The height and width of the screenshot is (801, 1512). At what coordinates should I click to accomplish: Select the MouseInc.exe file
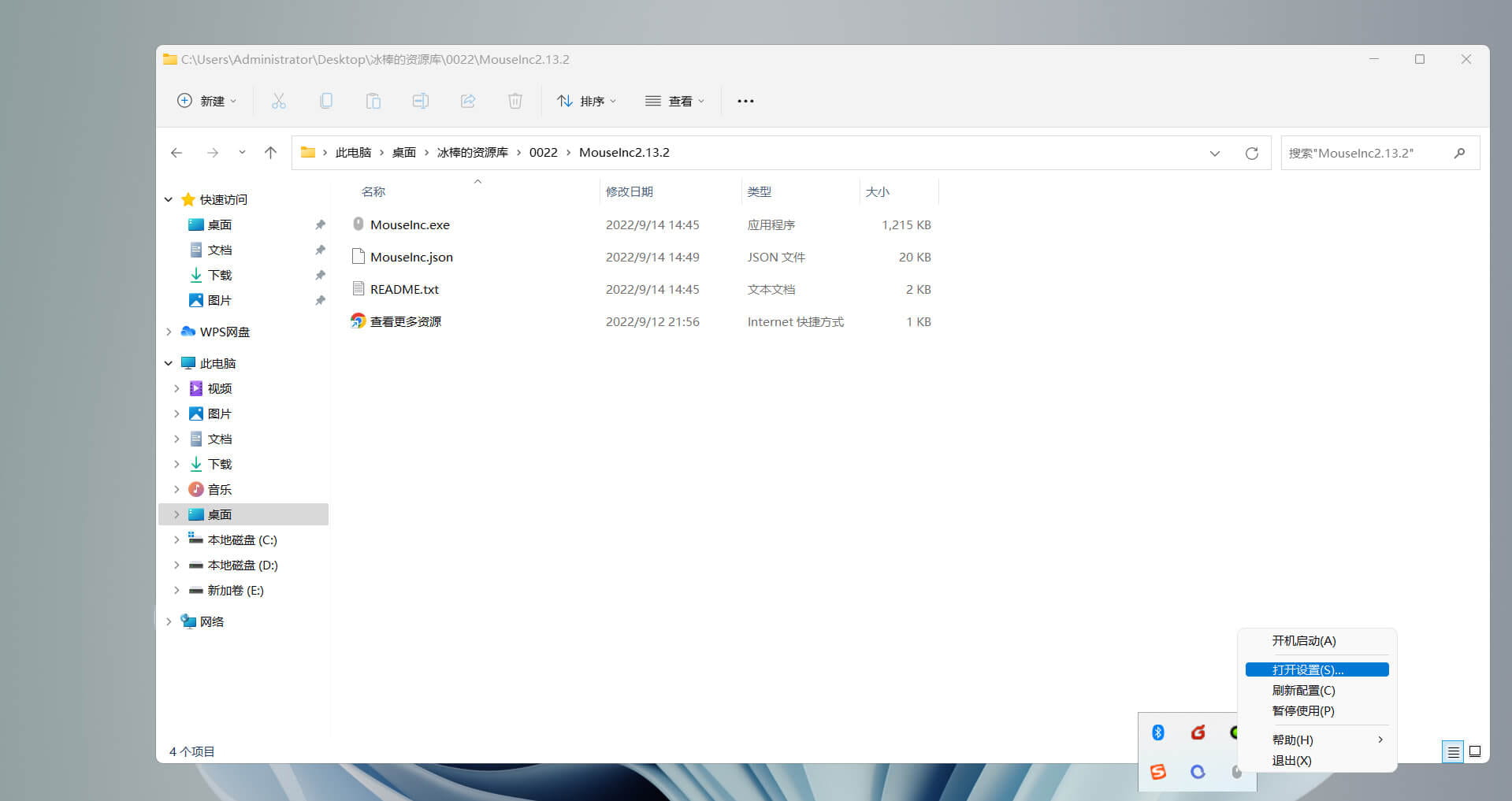pos(410,225)
